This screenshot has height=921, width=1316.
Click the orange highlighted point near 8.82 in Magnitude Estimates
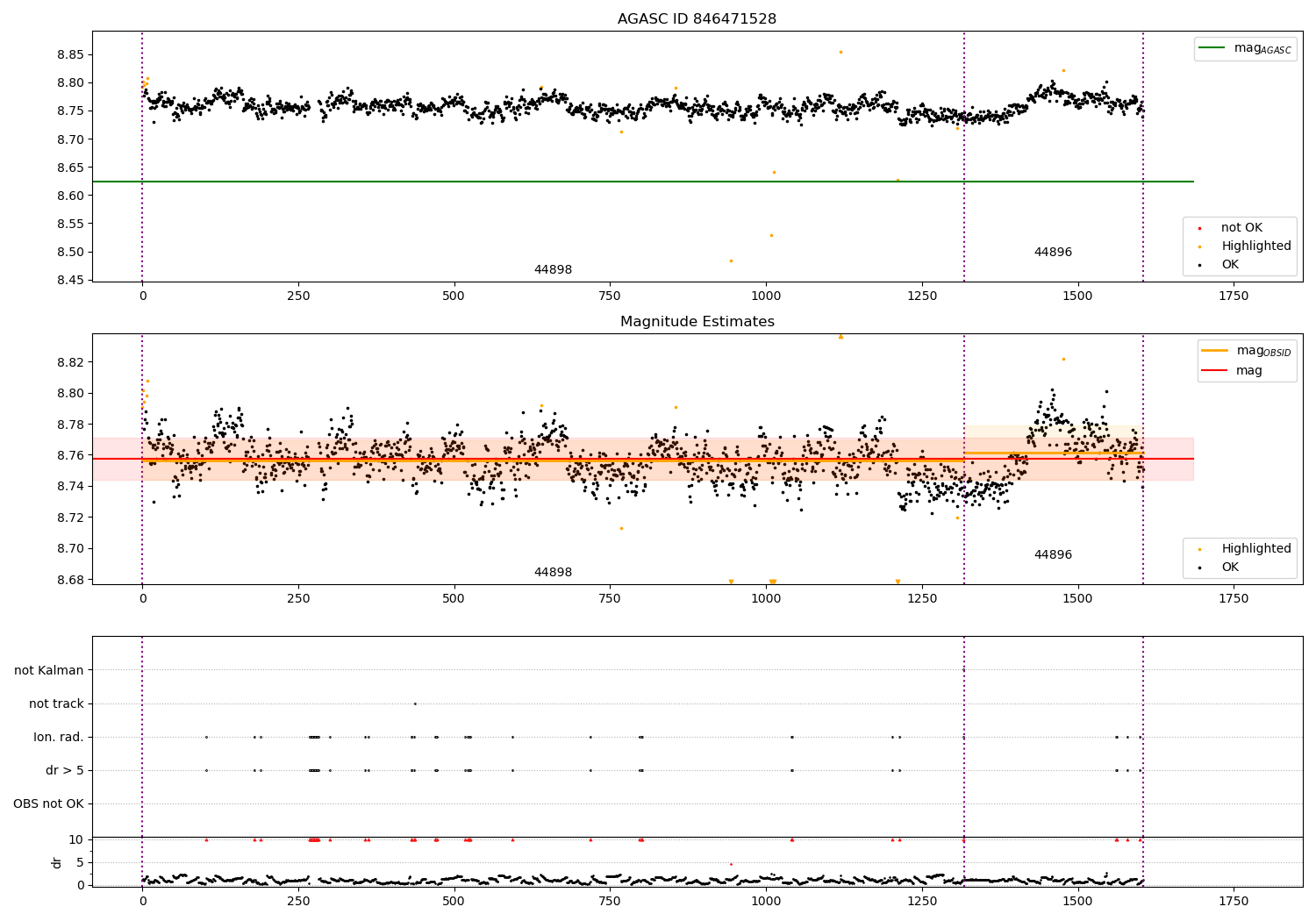(1063, 359)
